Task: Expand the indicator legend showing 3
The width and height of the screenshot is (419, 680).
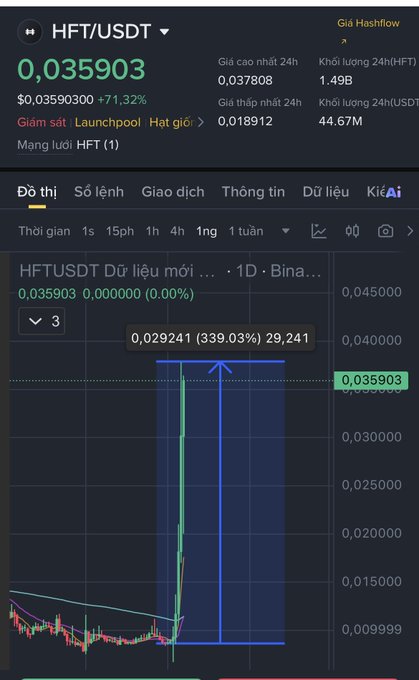Action: click(x=42, y=321)
